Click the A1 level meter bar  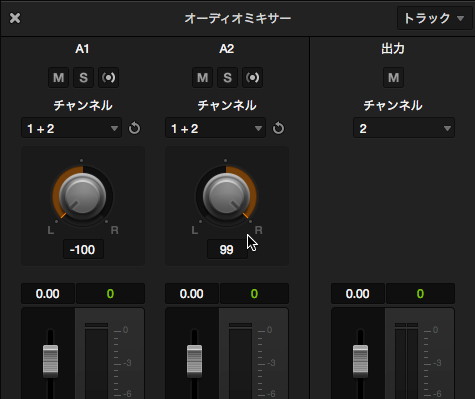pyautogui.click(x=96, y=361)
